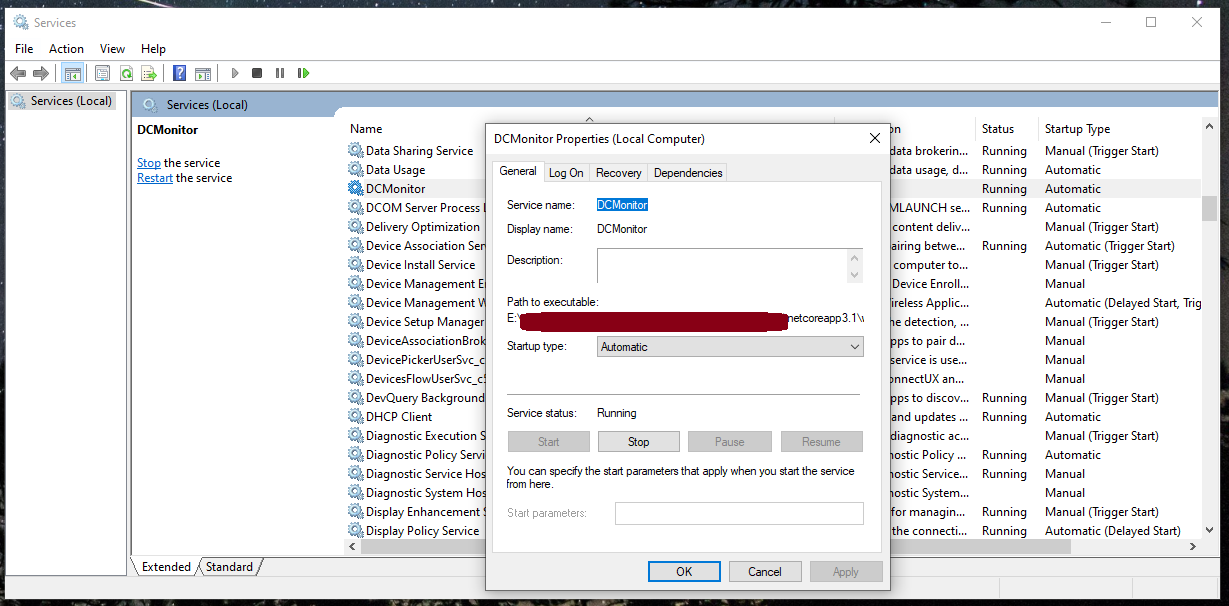
Task: Click the Restart Service toolbar icon
Action: (x=303, y=73)
